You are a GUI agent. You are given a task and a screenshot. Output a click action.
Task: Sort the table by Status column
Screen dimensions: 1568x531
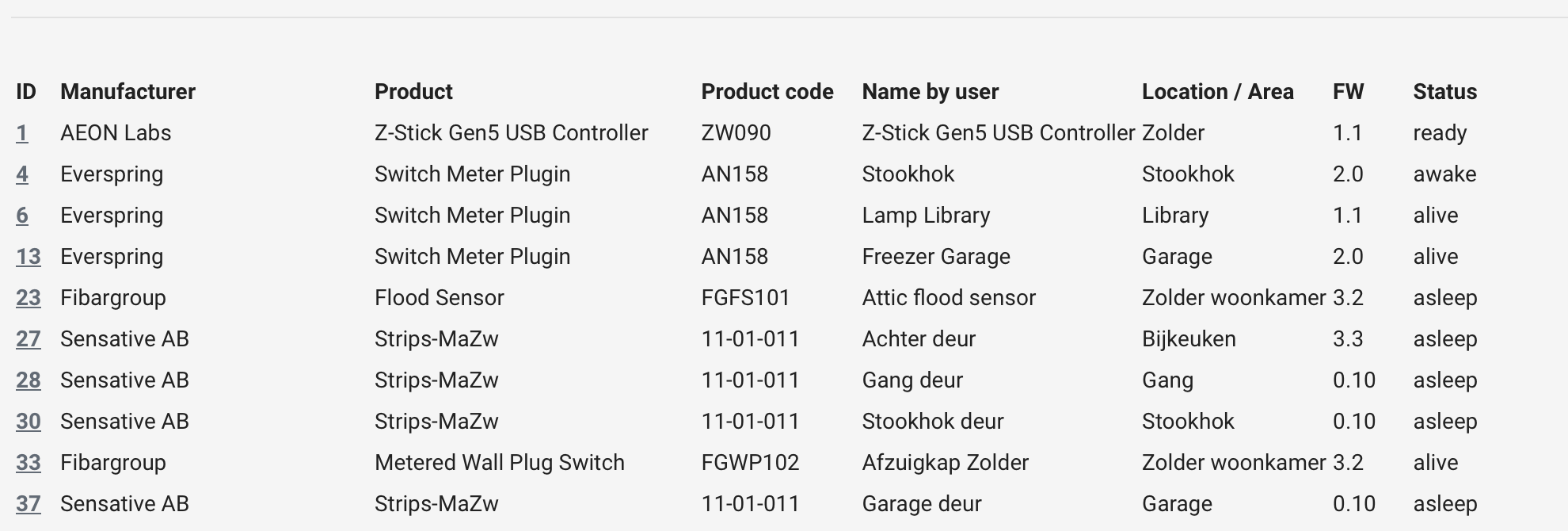(x=1445, y=91)
